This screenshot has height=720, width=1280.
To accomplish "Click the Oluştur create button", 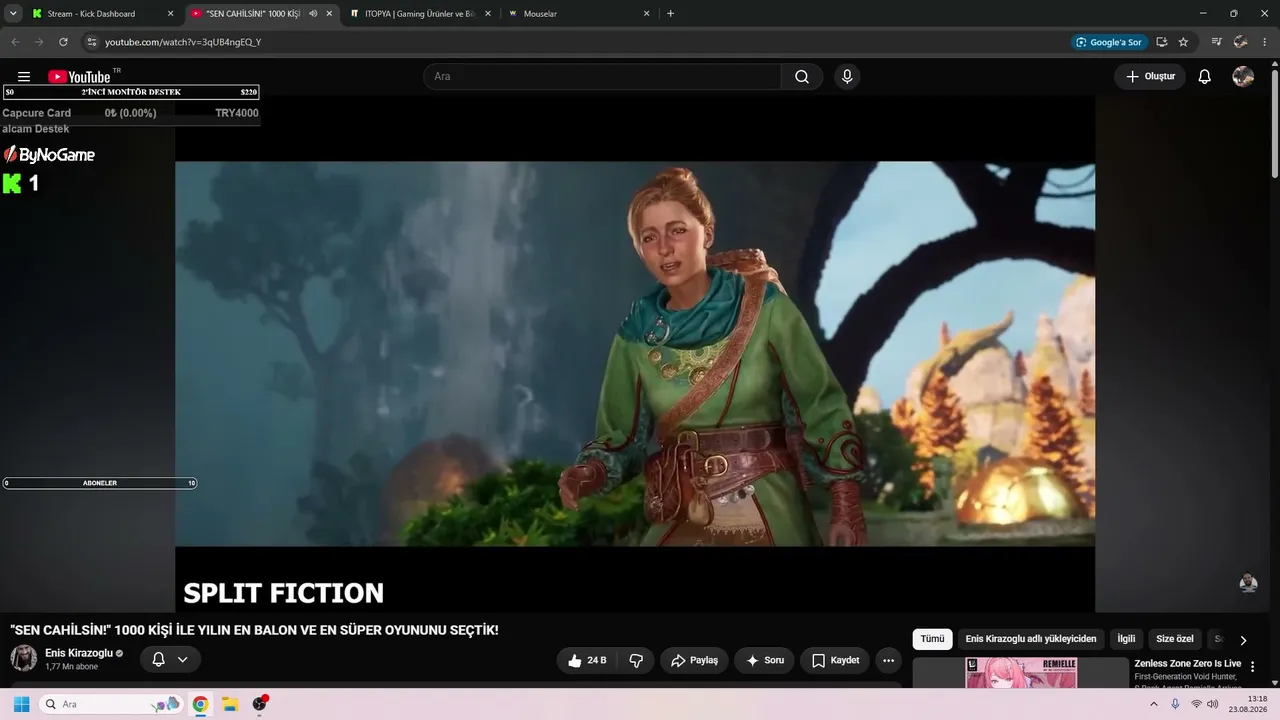I will [1150, 77].
